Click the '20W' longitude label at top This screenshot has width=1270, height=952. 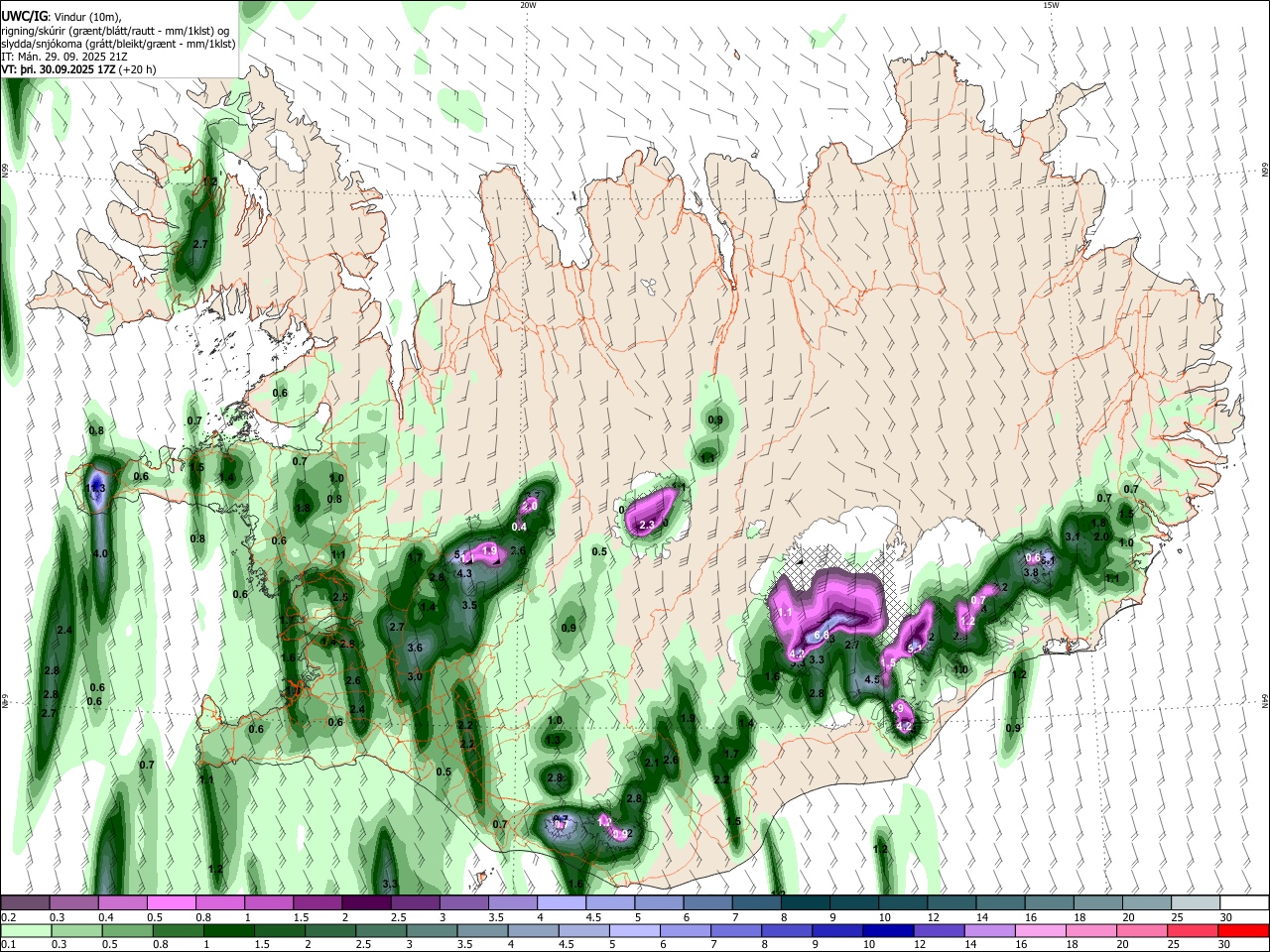(x=528, y=5)
